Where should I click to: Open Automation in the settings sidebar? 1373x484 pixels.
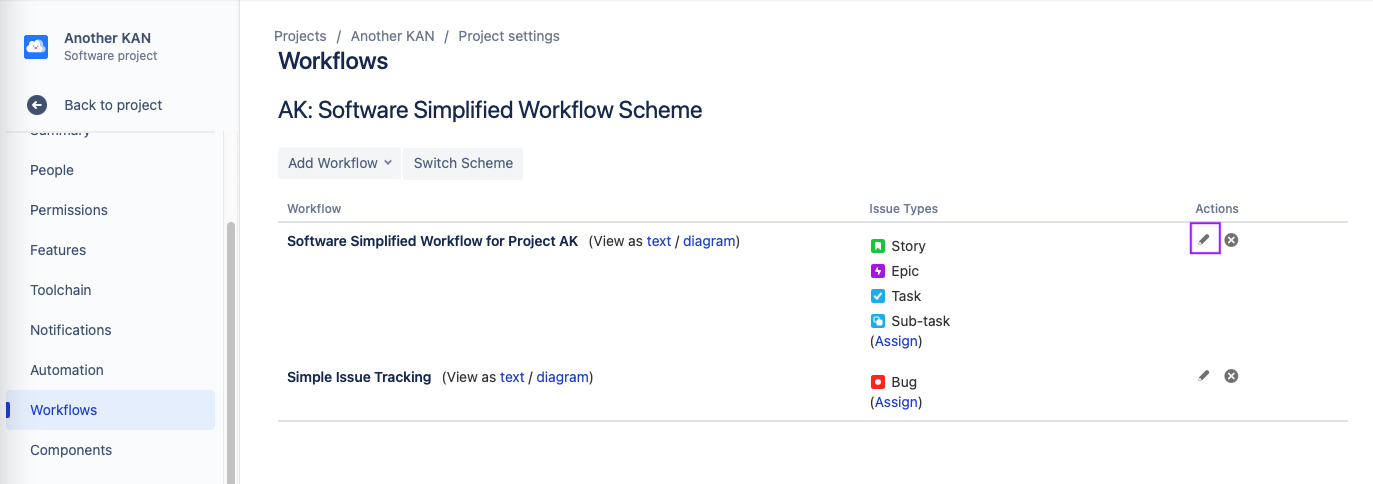tap(67, 370)
